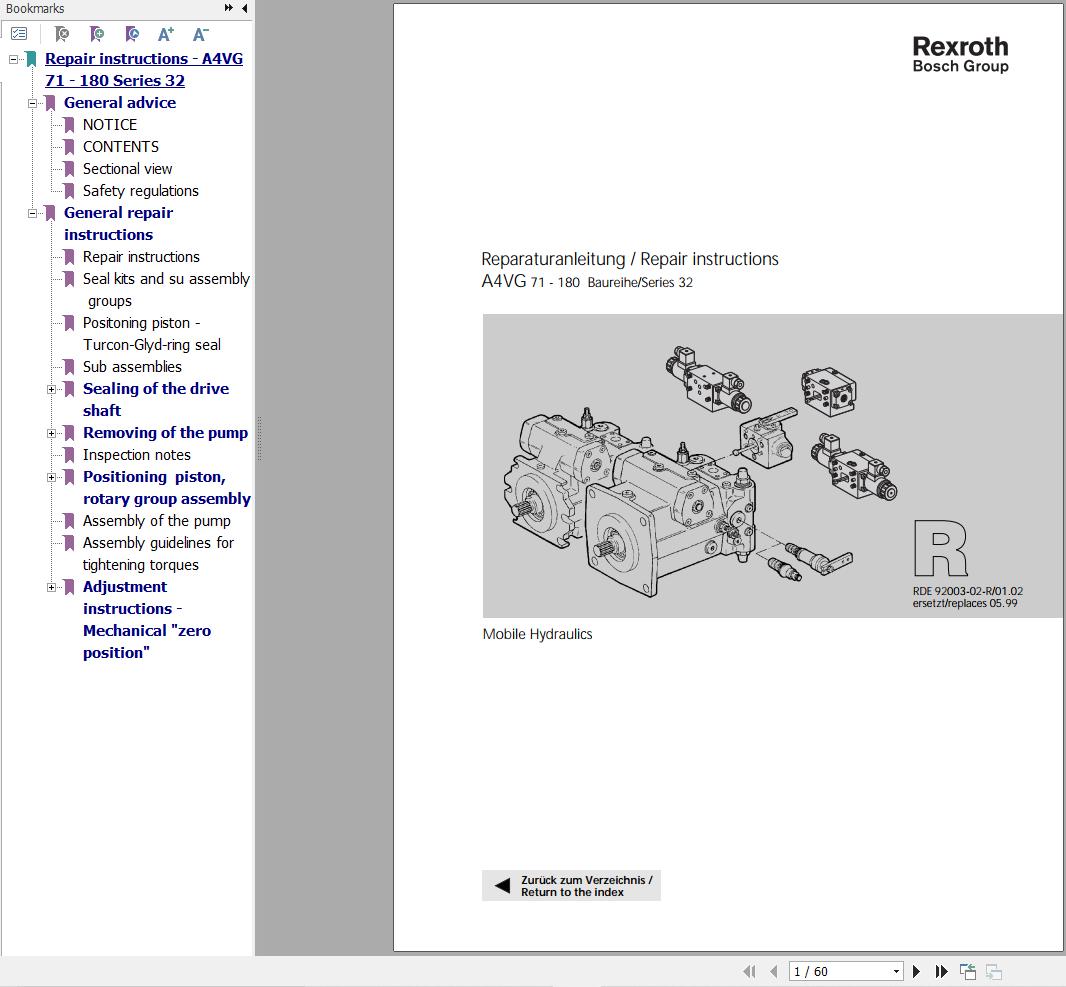
Task: Collapse the General advice bookmark group
Action: (32, 103)
